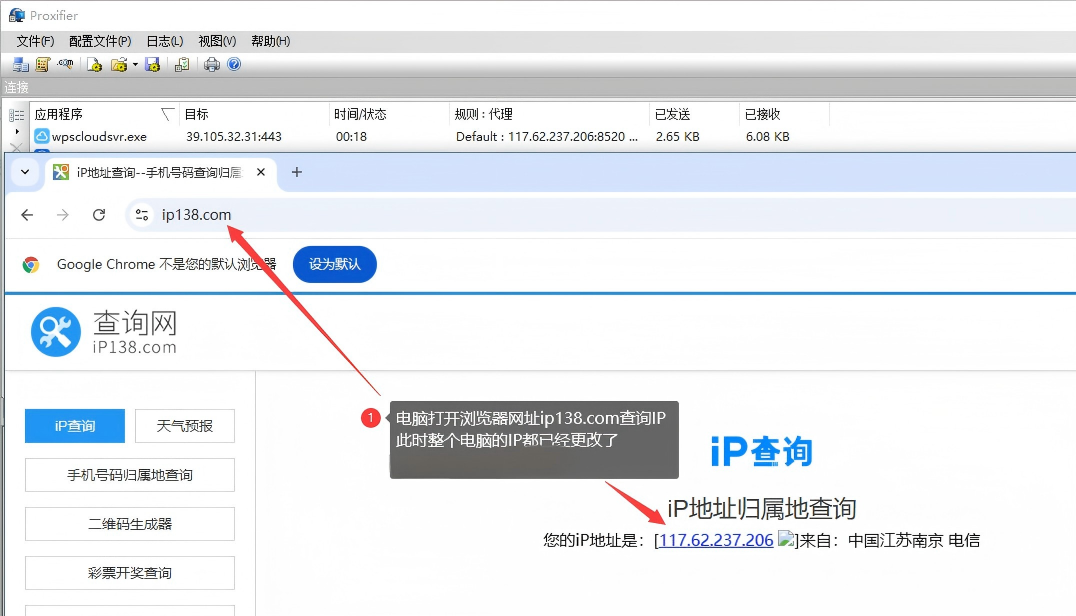The height and width of the screenshot is (616, 1076).
Task: Select target 39.105.32.31:443 cell
Action: [x=234, y=137]
